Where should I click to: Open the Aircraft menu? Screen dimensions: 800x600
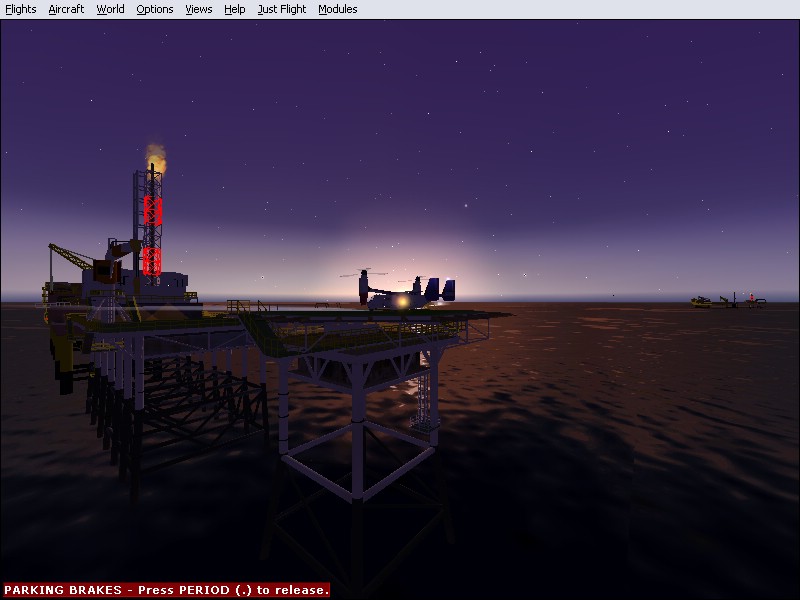[66, 9]
